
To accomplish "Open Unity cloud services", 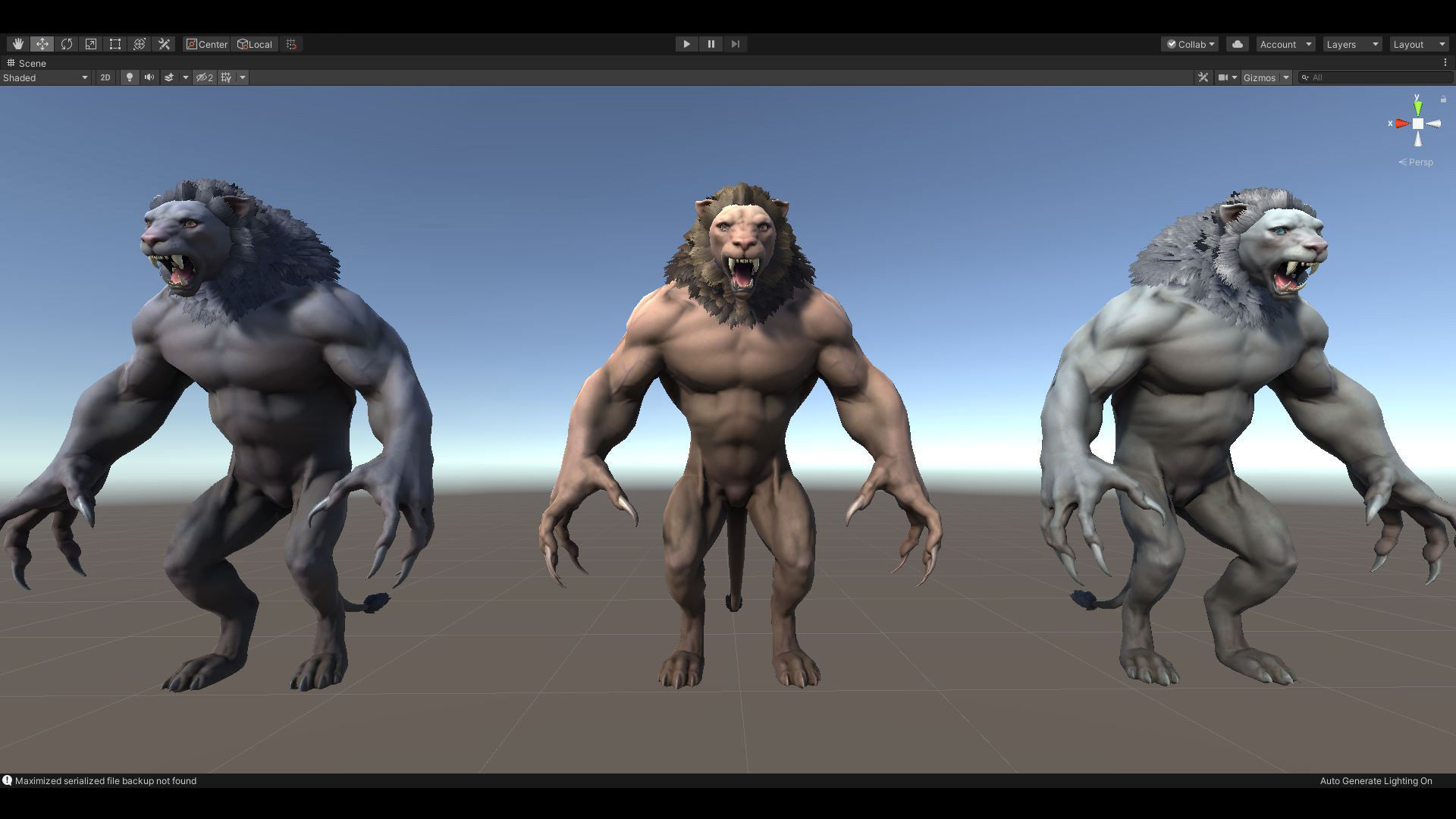I will 1238,44.
